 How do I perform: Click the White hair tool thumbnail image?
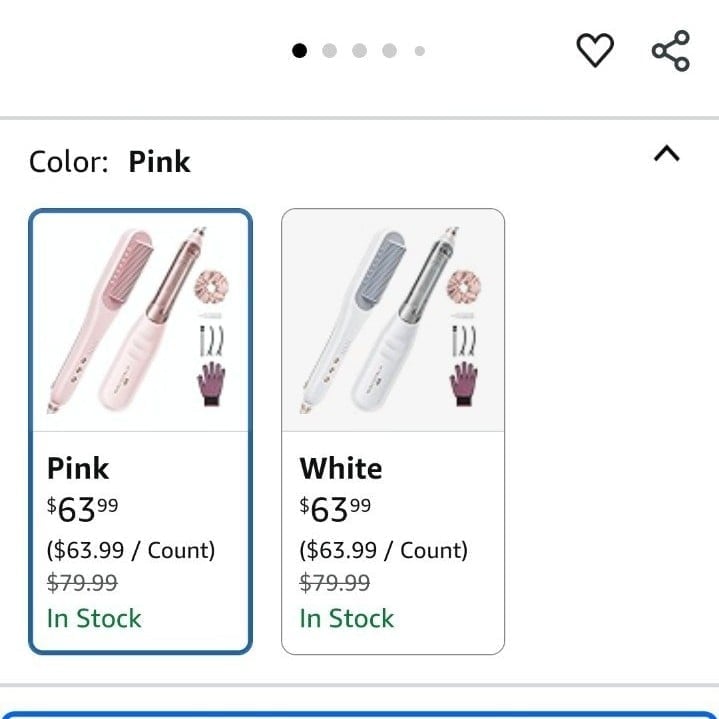tap(393, 321)
